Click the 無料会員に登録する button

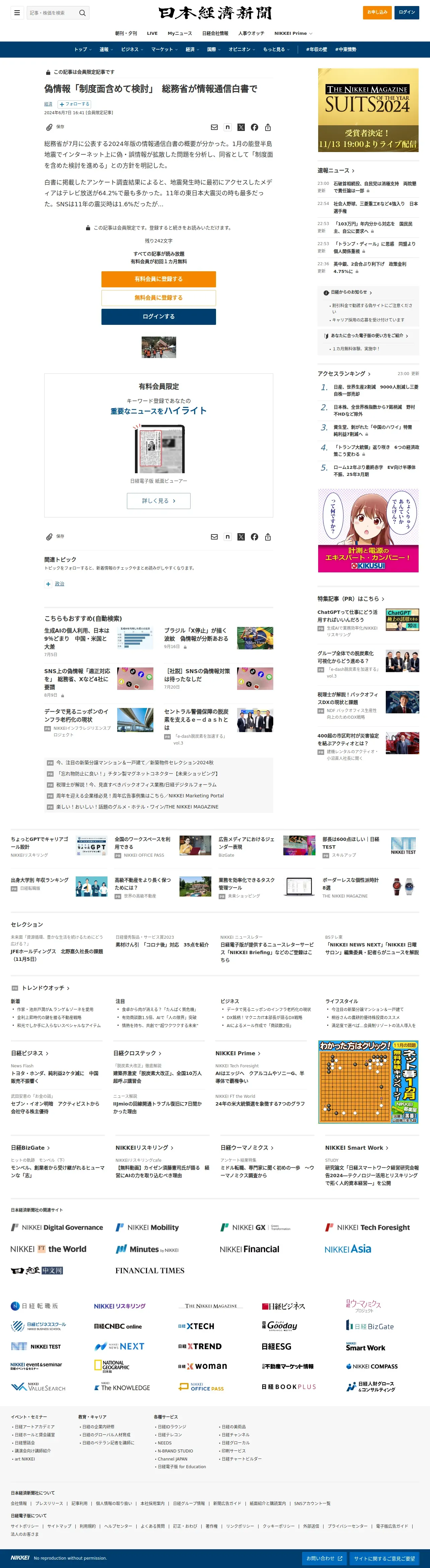click(158, 298)
